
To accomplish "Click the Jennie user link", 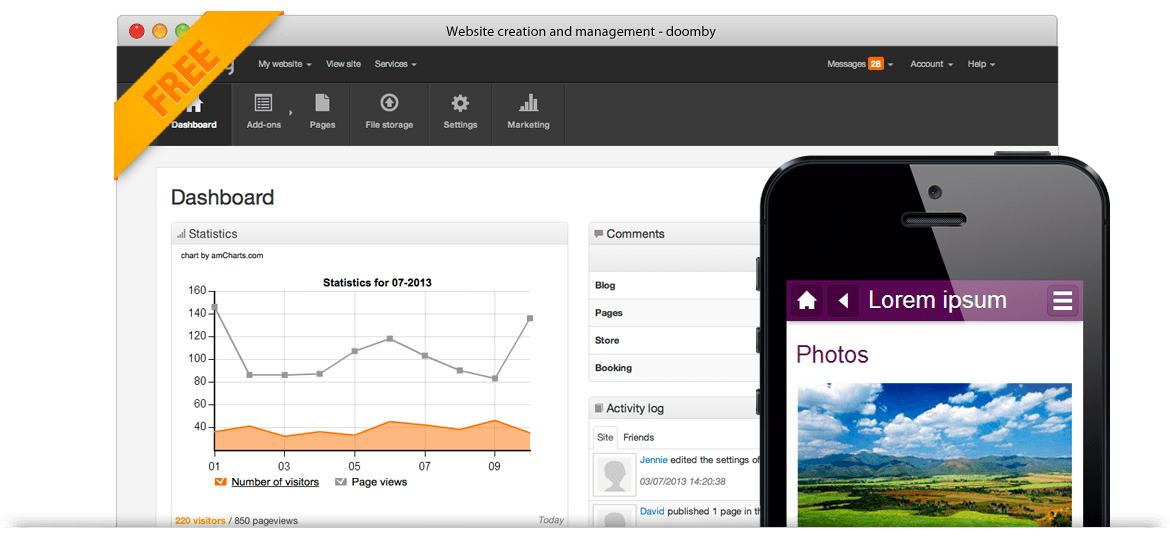I will (x=654, y=460).
